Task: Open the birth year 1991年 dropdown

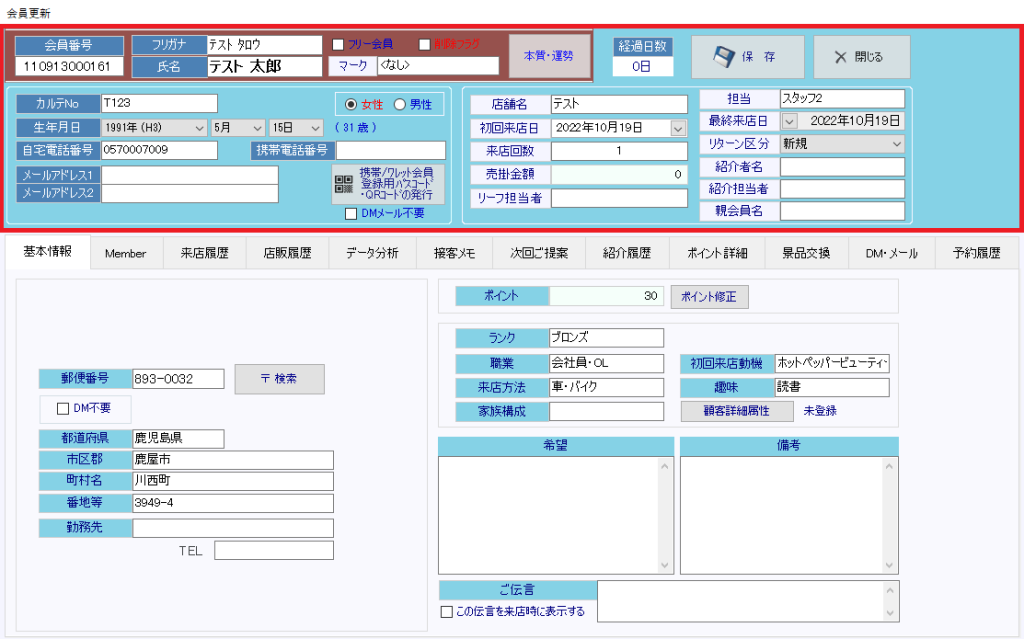Action: pyautogui.click(x=199, y=128)
